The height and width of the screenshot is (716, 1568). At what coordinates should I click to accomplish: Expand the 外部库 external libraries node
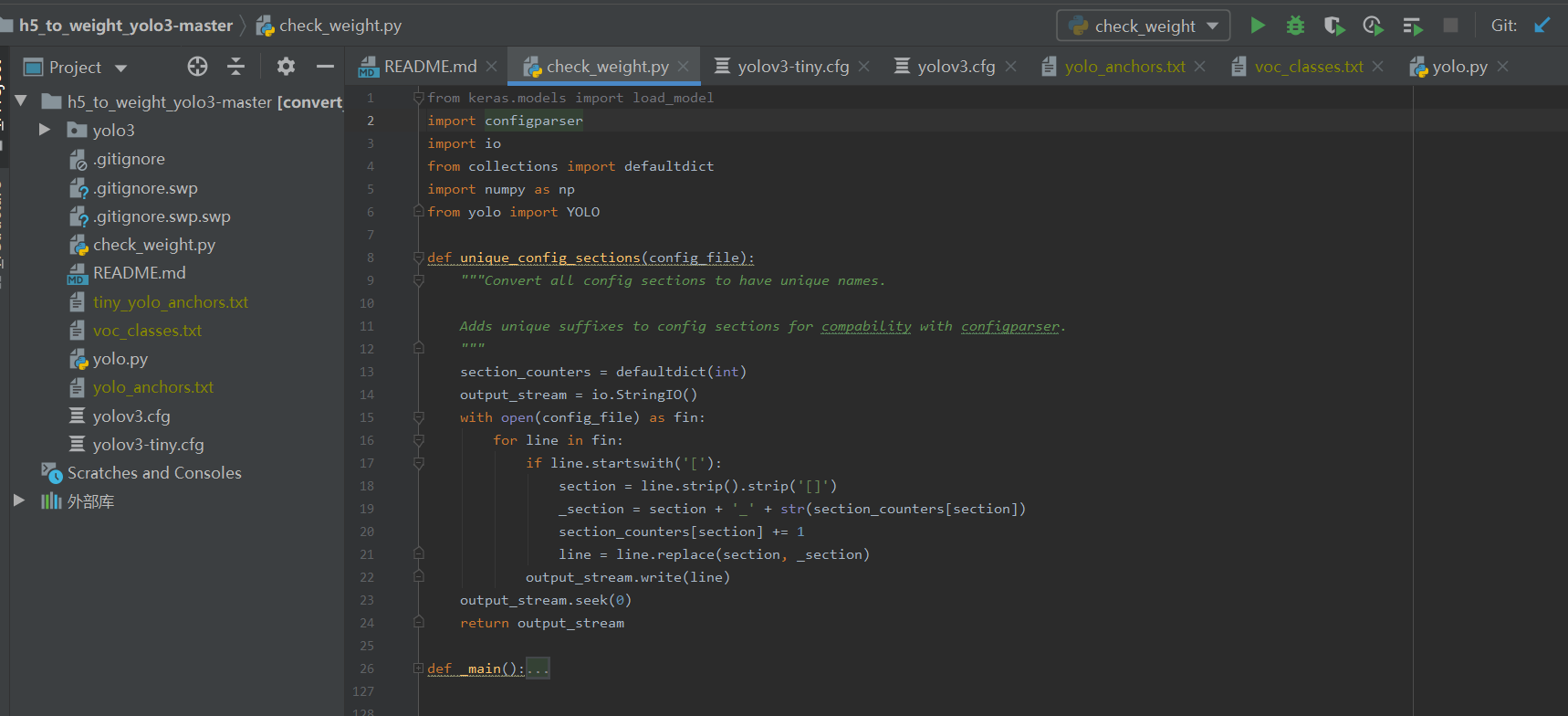(18, 500)
